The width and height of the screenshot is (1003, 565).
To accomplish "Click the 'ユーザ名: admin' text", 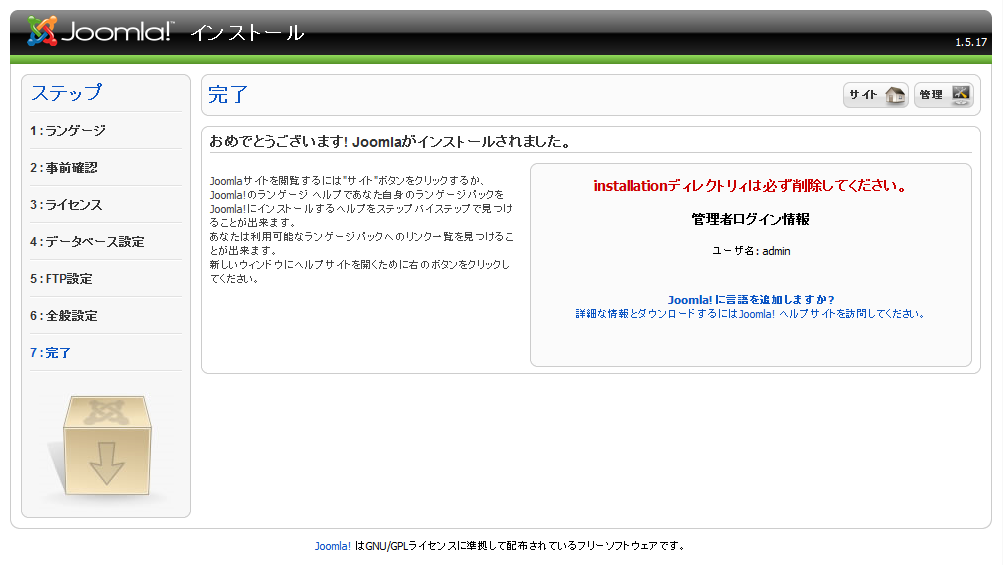I will tap(751, 251).
